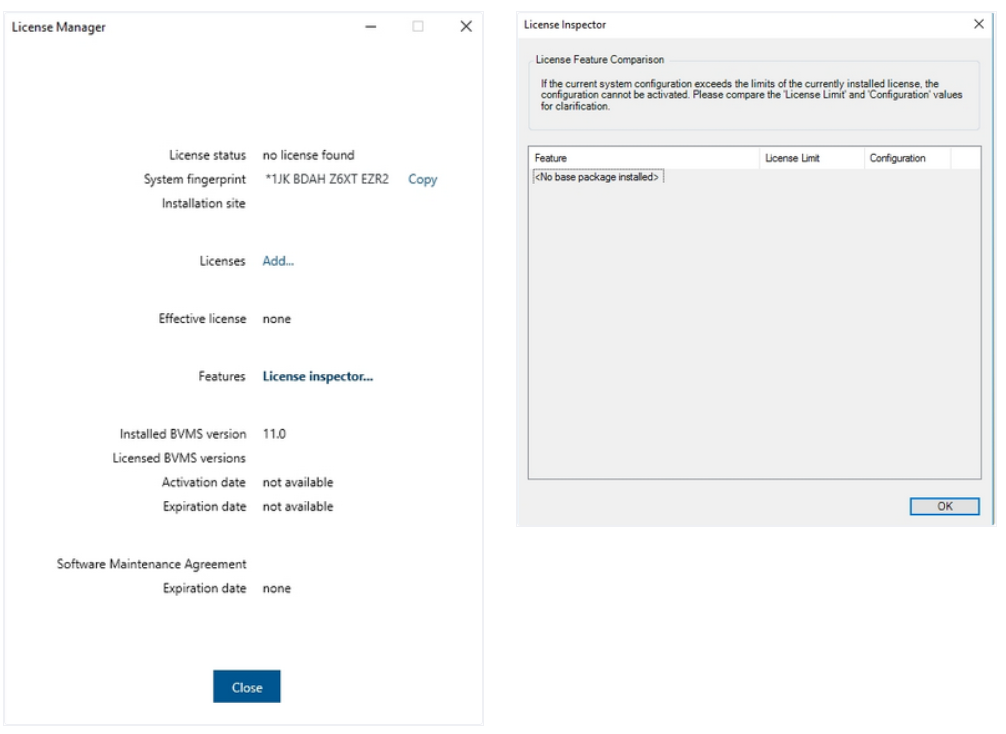Select the <No base package installed> row
This screenshot has width=1006, height=734.
tap(598, 177)
